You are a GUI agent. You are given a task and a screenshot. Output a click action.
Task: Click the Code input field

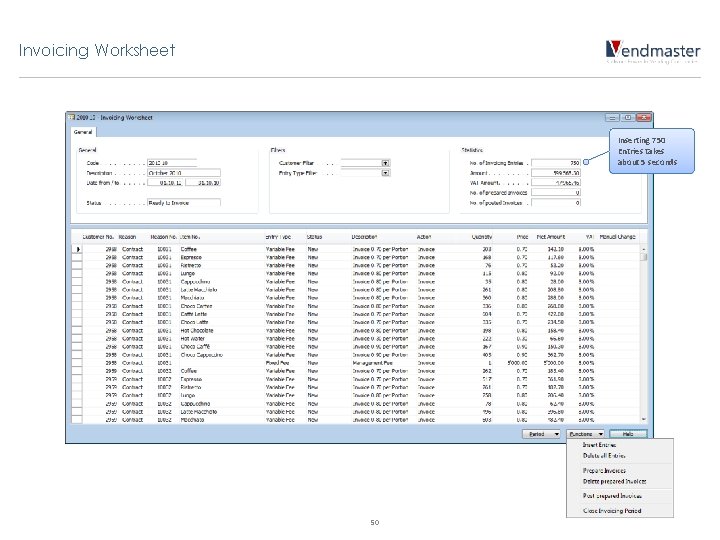[x=172, y=163]
